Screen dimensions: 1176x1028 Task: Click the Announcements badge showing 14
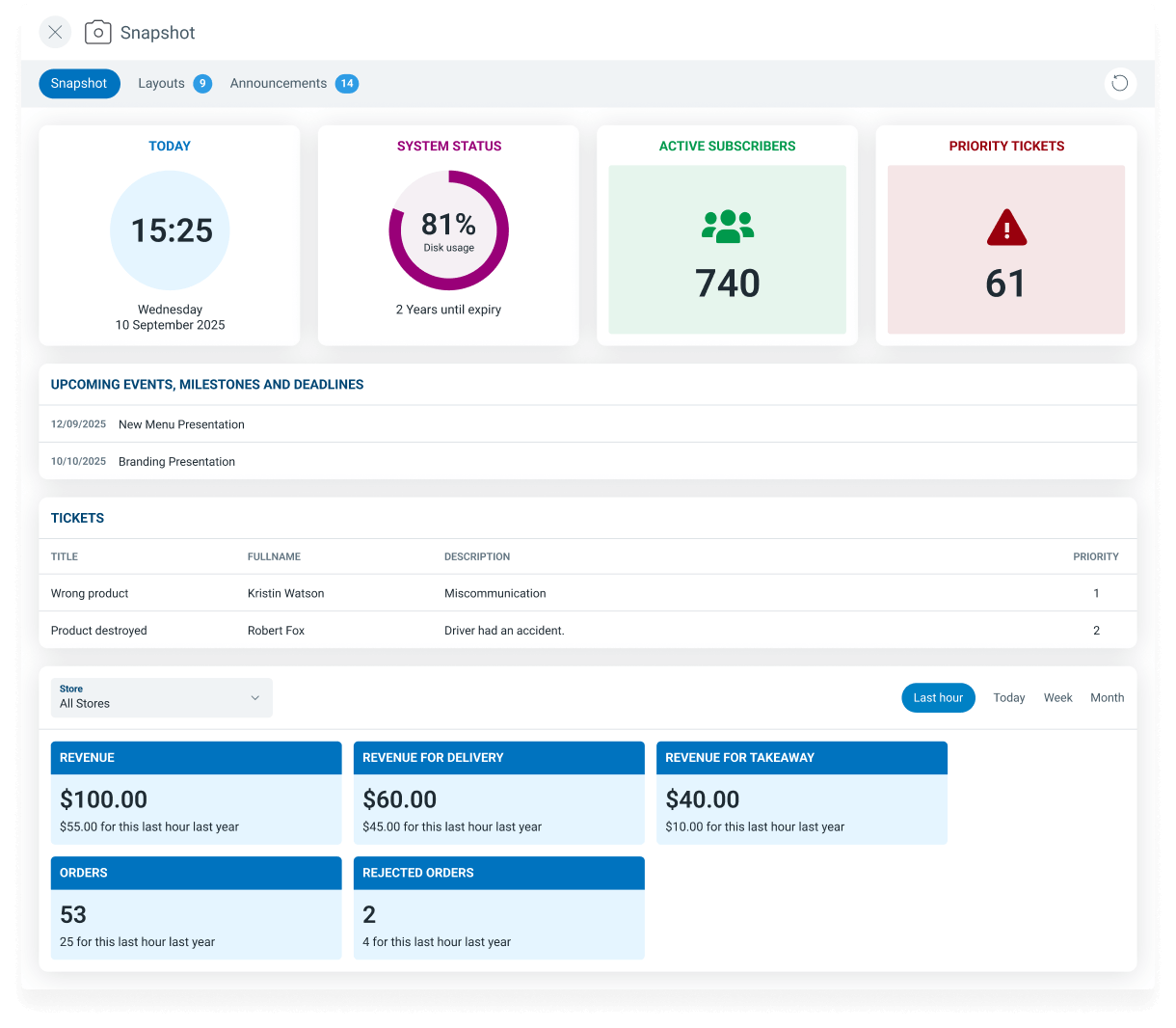point(347,84)
